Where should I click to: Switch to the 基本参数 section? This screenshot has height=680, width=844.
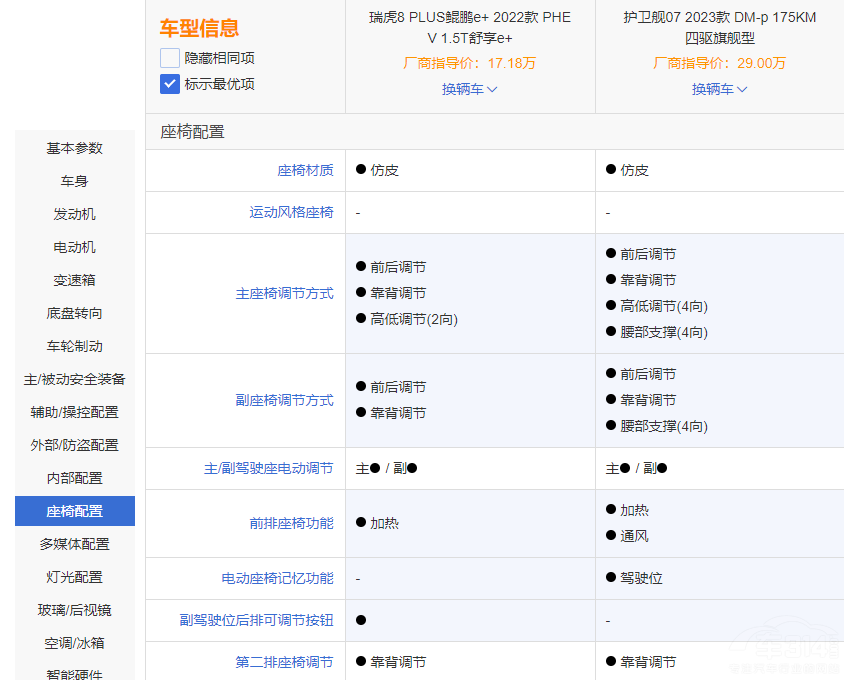(73, 148)
